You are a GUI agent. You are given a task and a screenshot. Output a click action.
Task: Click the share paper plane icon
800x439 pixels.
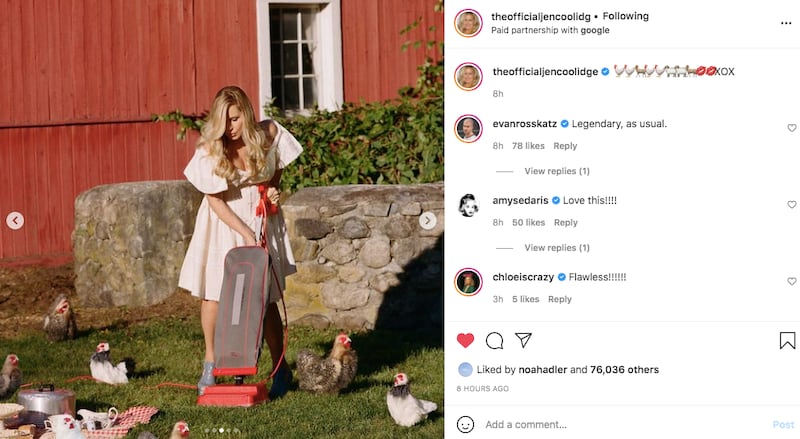tap(523, 340)
